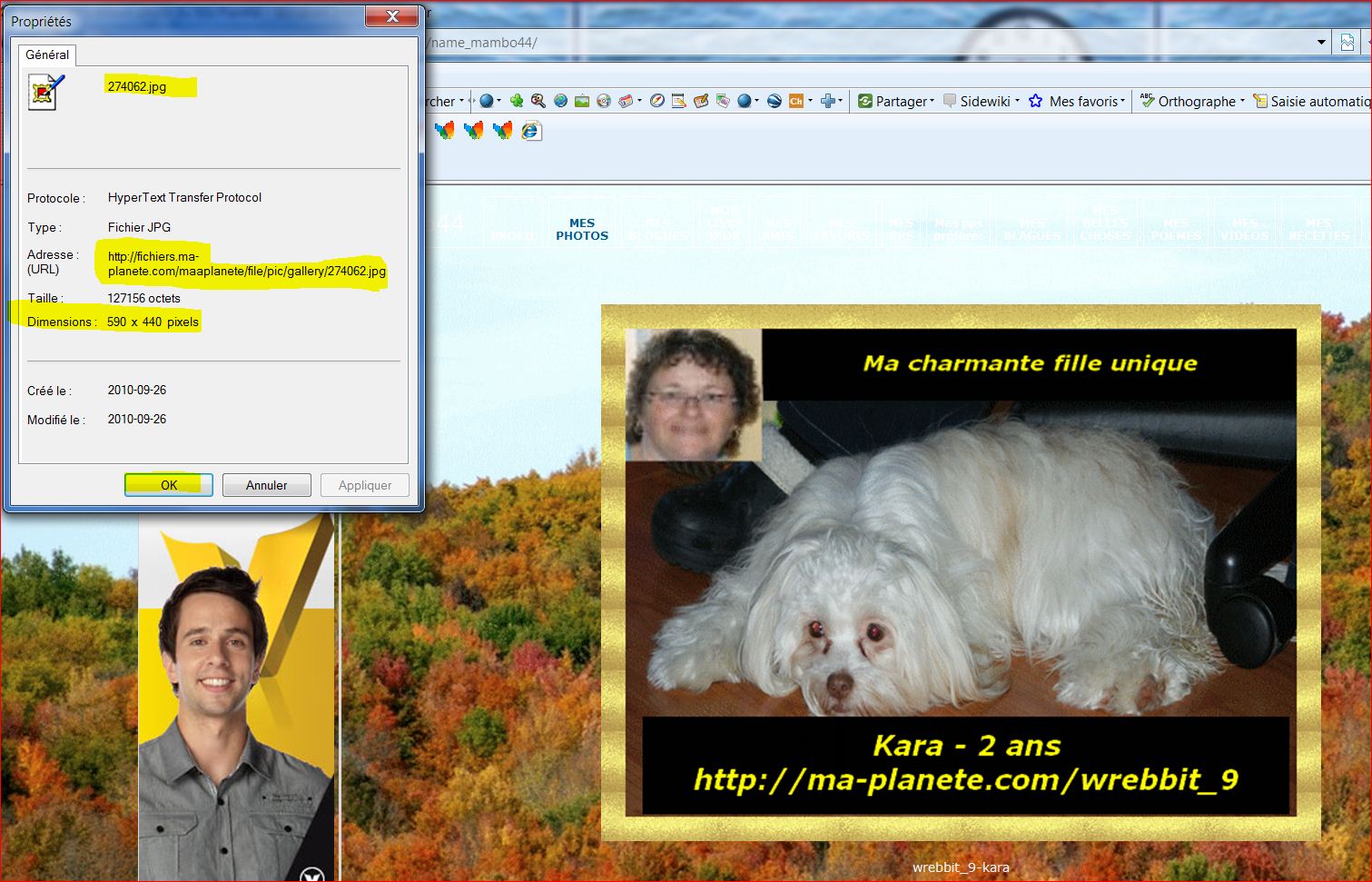The height and width of the screenshot is (882, 1372).
Task: Click the landscape picture toolbar icon
Action: pyautogui.click(x=582, y=101)
